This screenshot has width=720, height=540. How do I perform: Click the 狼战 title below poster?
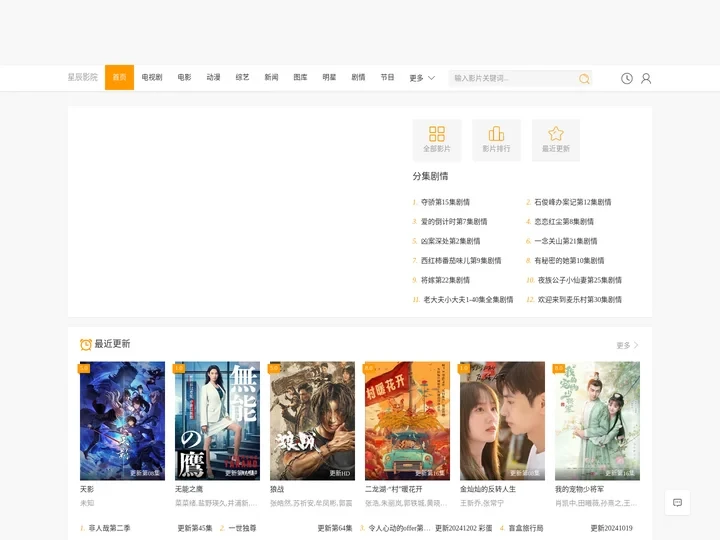tap(277, 489)
